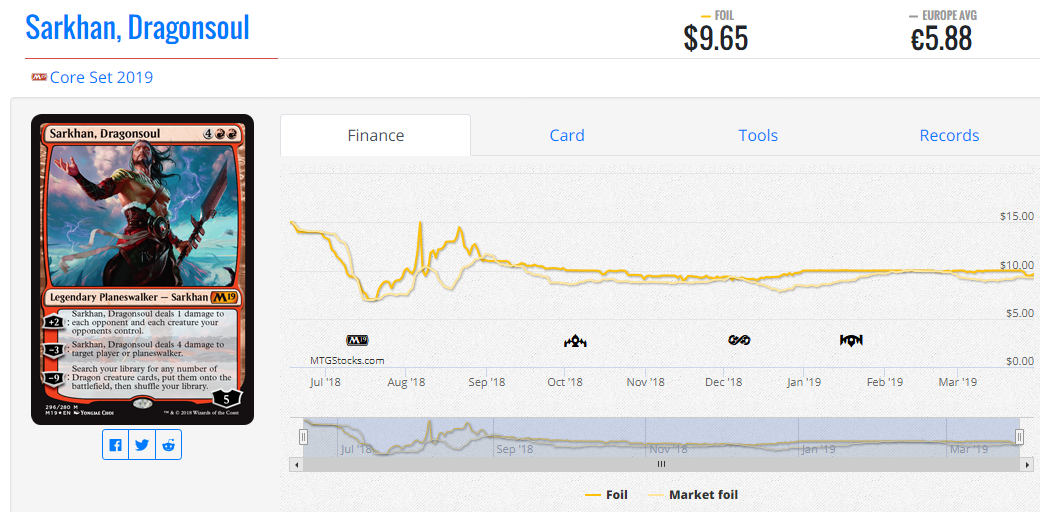
Task: Click the FOIL price $9.65
Action: coord(716,39)
